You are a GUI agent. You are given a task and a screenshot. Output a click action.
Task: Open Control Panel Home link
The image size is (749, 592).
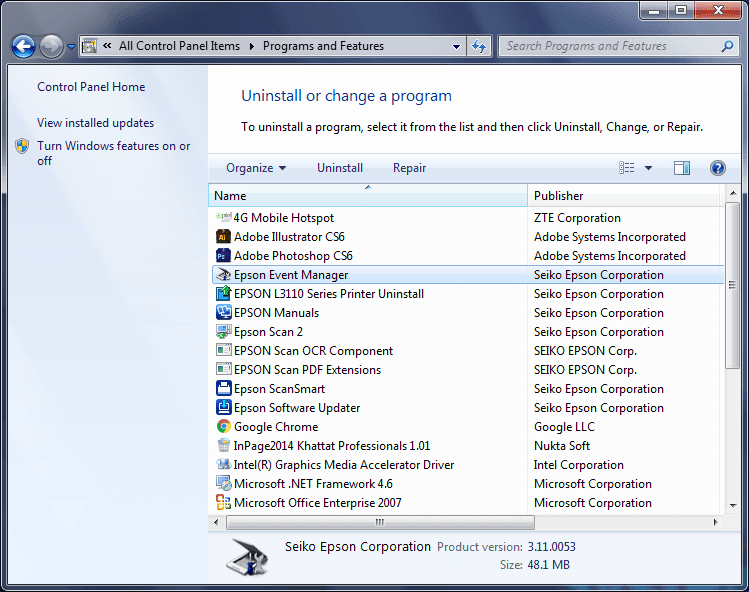[91, 86]
